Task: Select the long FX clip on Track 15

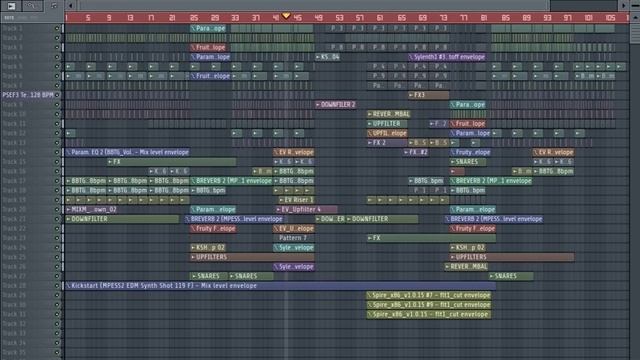Action: coord(171,162)
